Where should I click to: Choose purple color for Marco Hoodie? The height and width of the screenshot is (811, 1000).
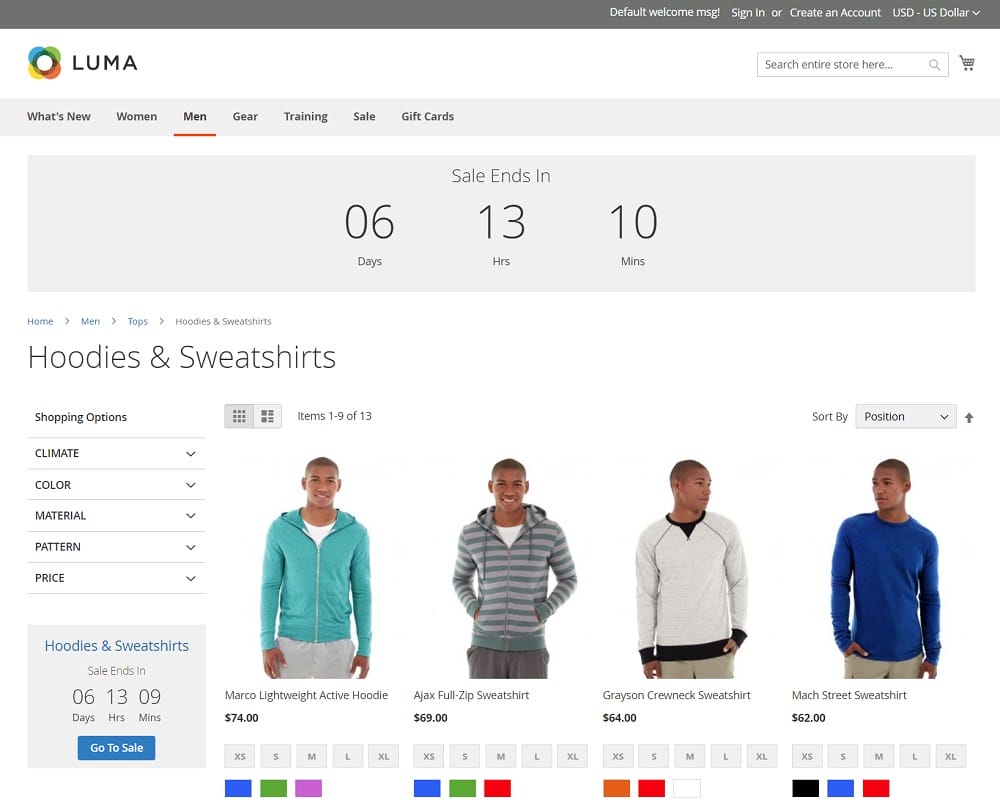(x=309, y=789)
